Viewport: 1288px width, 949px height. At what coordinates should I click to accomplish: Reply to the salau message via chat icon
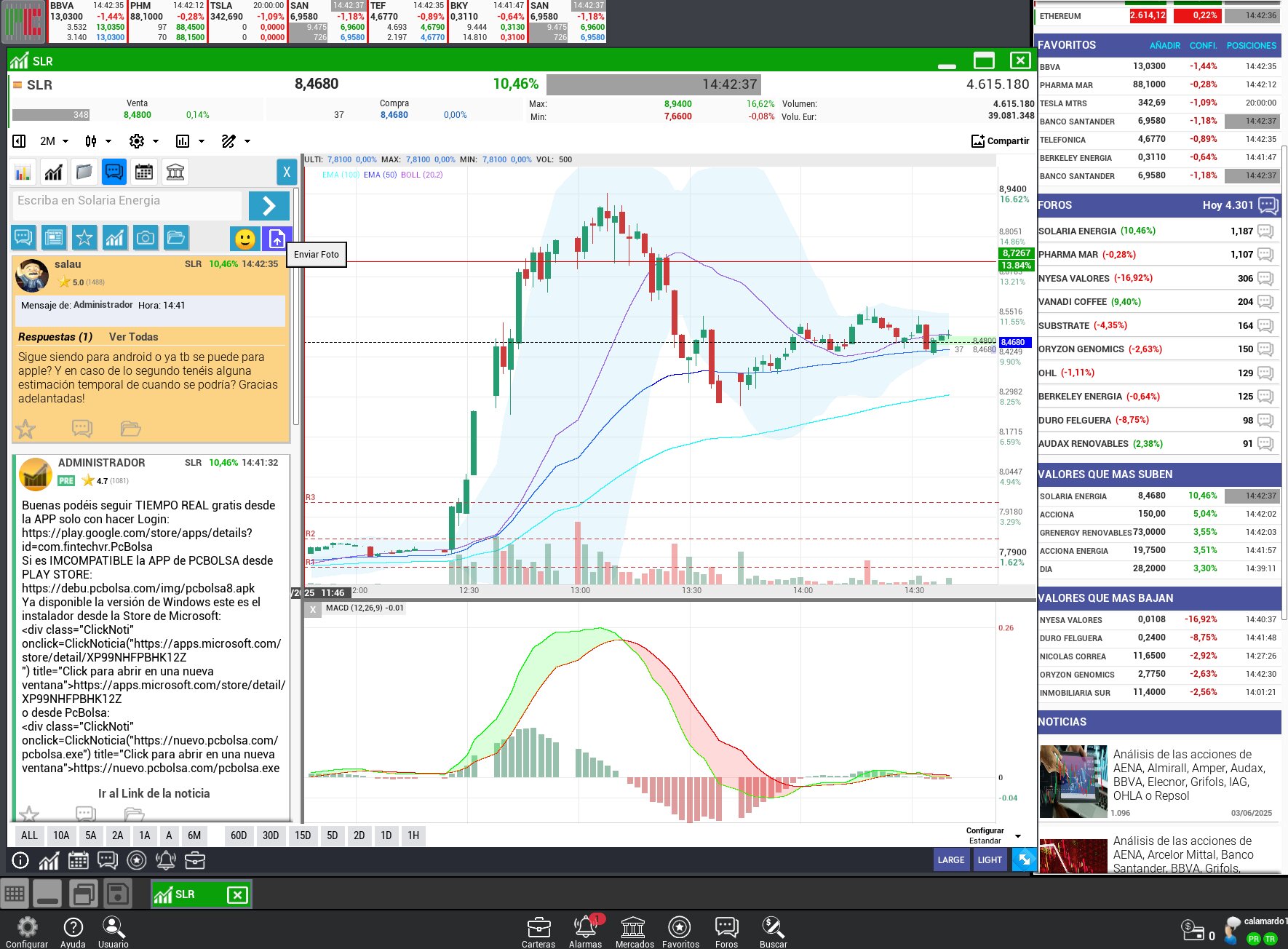pyautogui.click(x=82, y=429)
